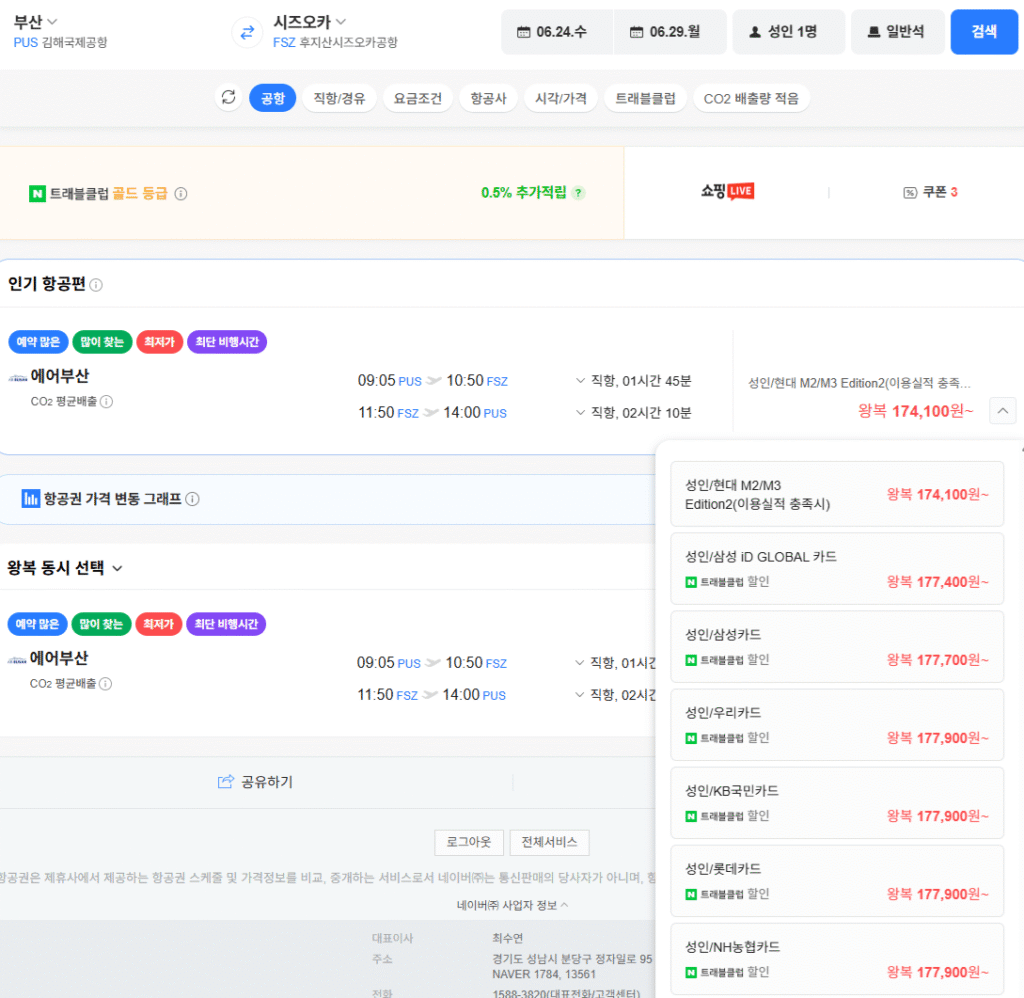1024x998 pixels.
Task: Click the N logo beside 트래블클럽
Action: 37,193
